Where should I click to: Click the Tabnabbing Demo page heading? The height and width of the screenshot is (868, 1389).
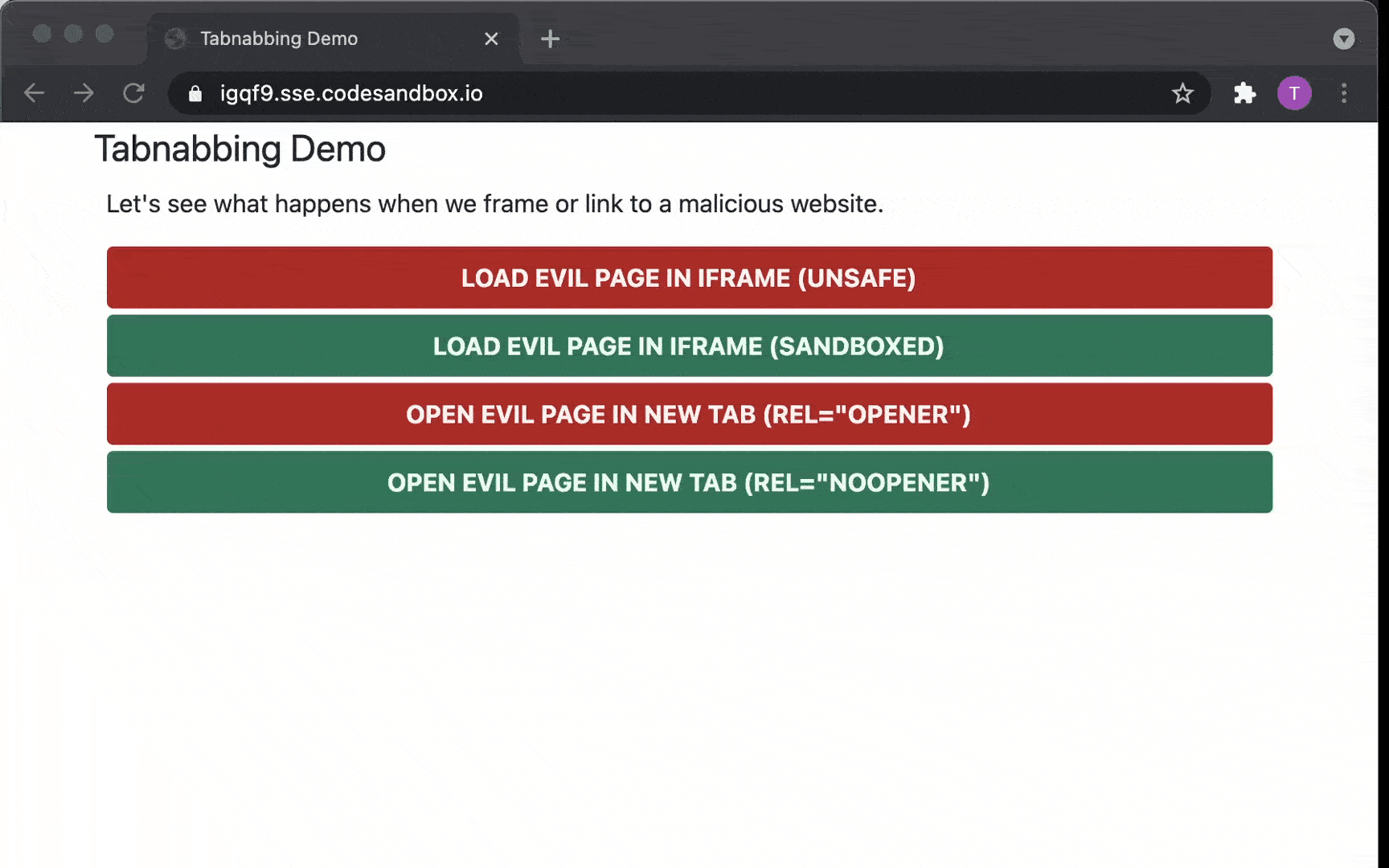[x=240, y=148]
